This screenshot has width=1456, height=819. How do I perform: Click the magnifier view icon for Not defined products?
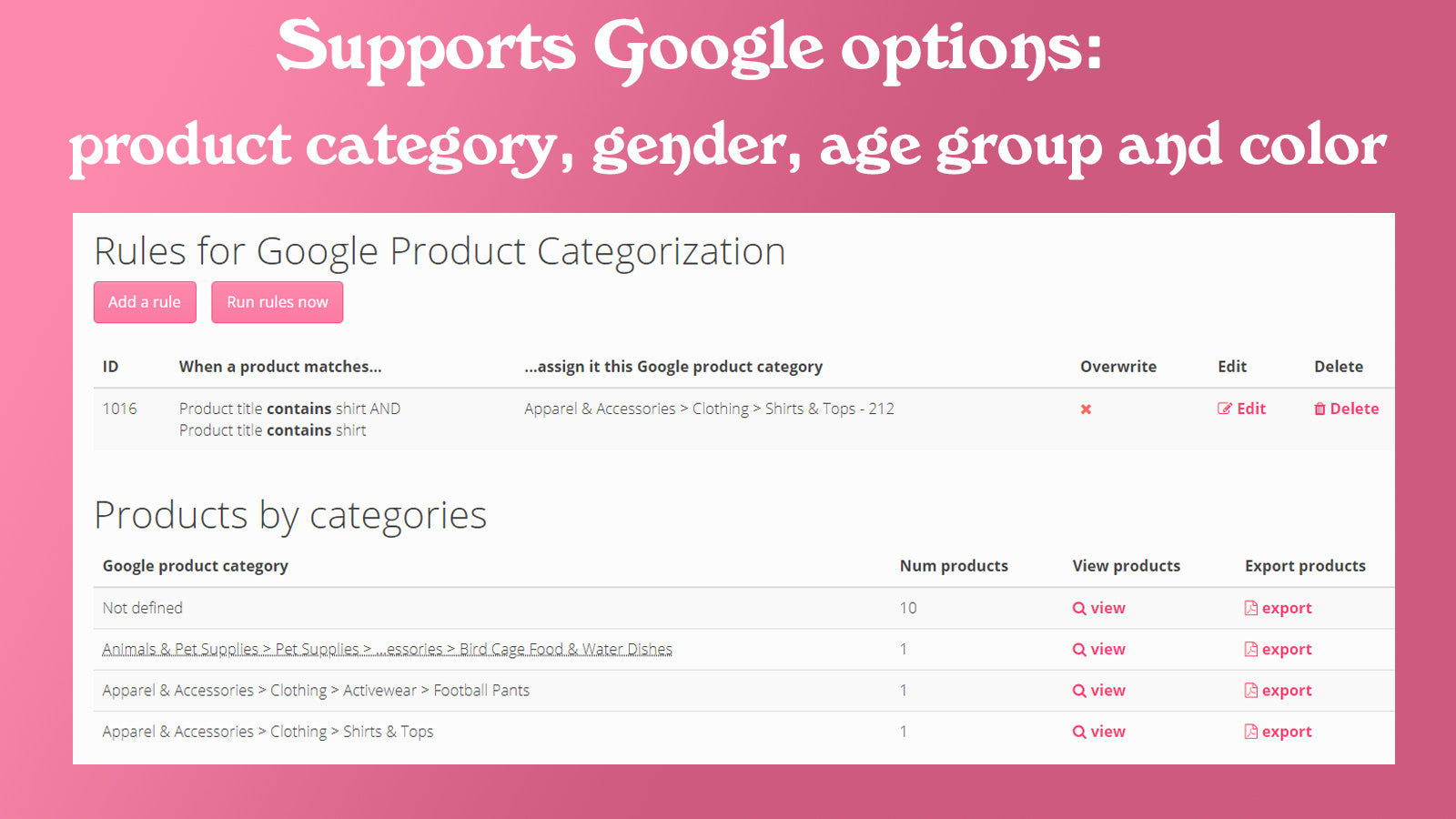coord(1078,607)
